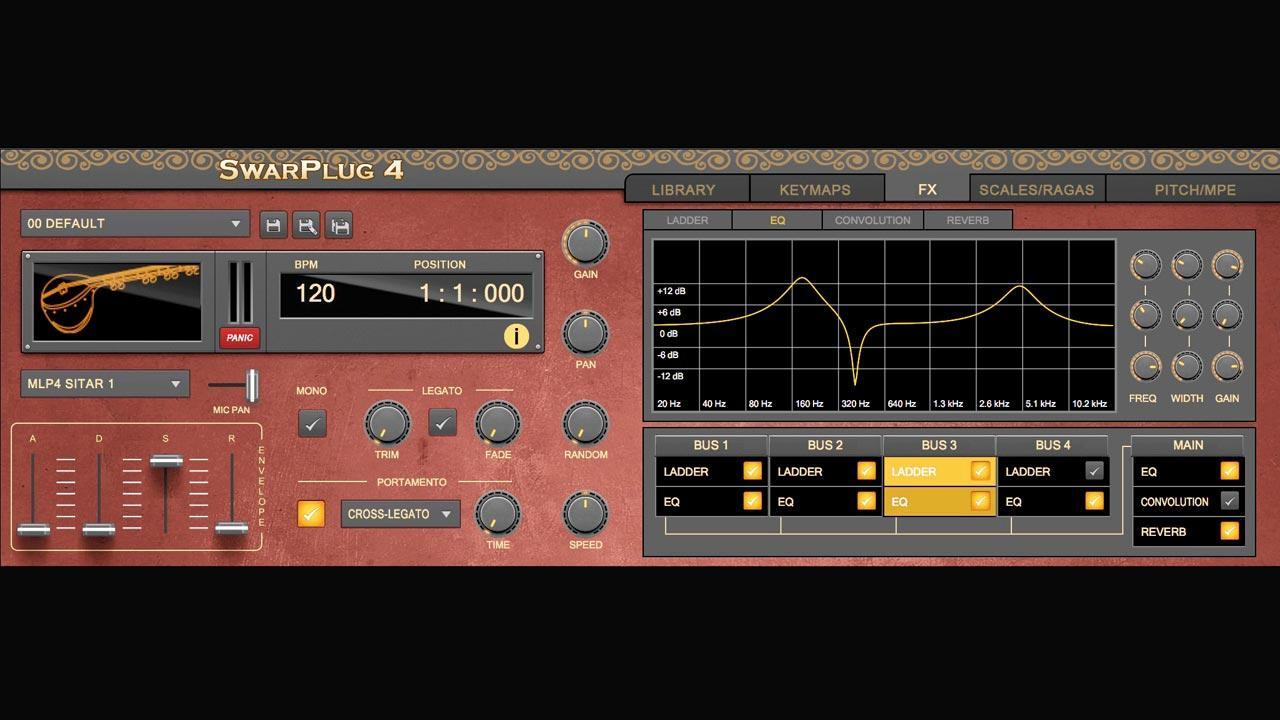Click the GAIN knob beside the tempo display
The width and height of the screenshot is (1280, 720).
pyautogui.click(x=585, y=243)
